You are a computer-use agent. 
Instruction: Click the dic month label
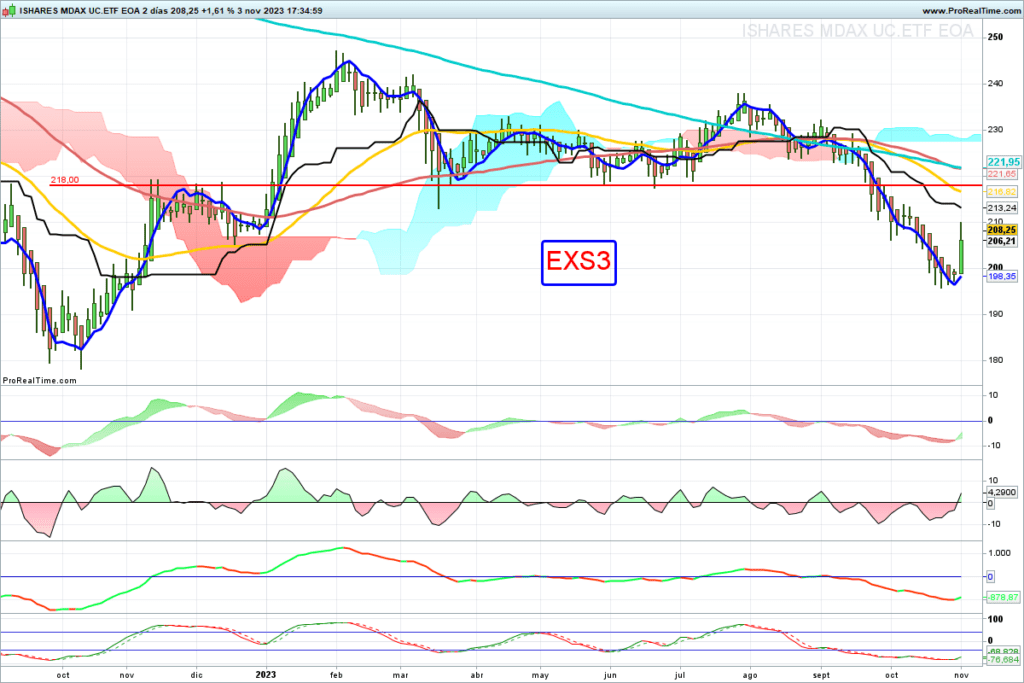point(196,675)
